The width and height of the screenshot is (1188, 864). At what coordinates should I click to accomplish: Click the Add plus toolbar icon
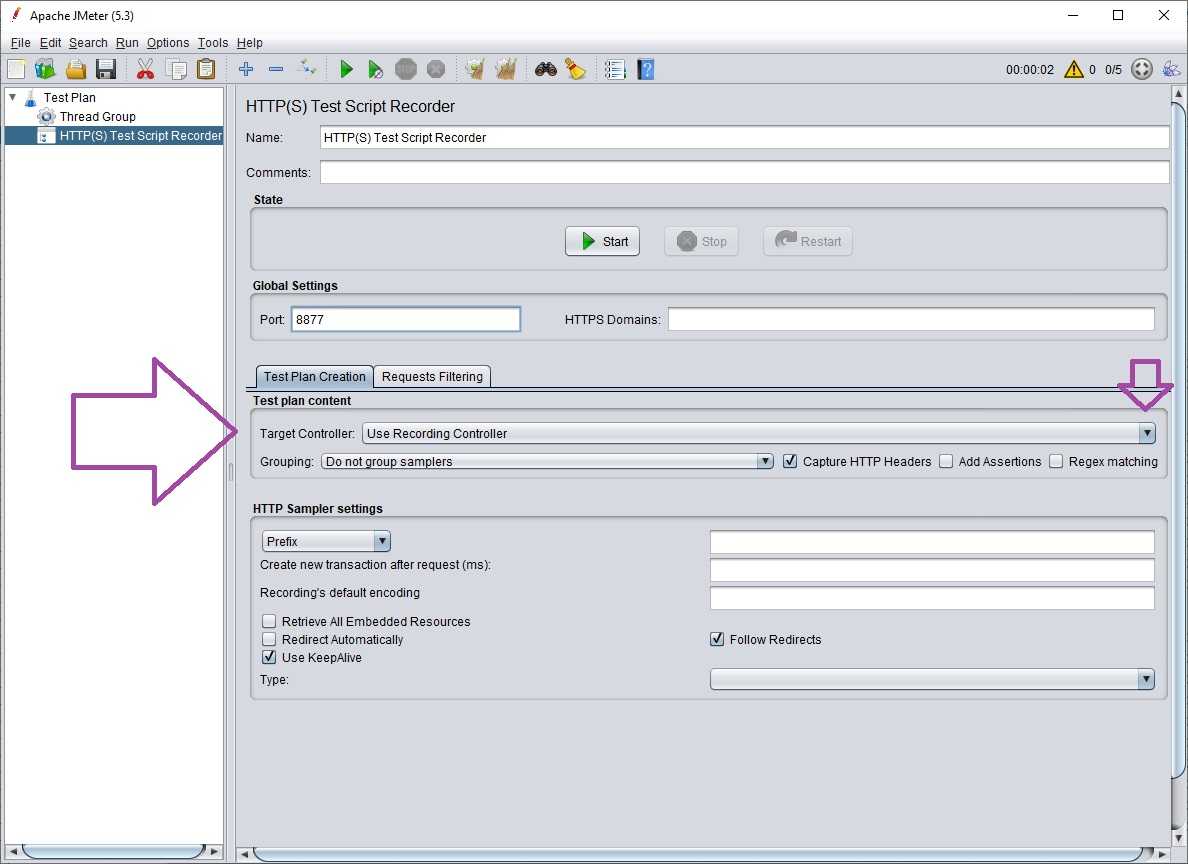click(246, 69)
